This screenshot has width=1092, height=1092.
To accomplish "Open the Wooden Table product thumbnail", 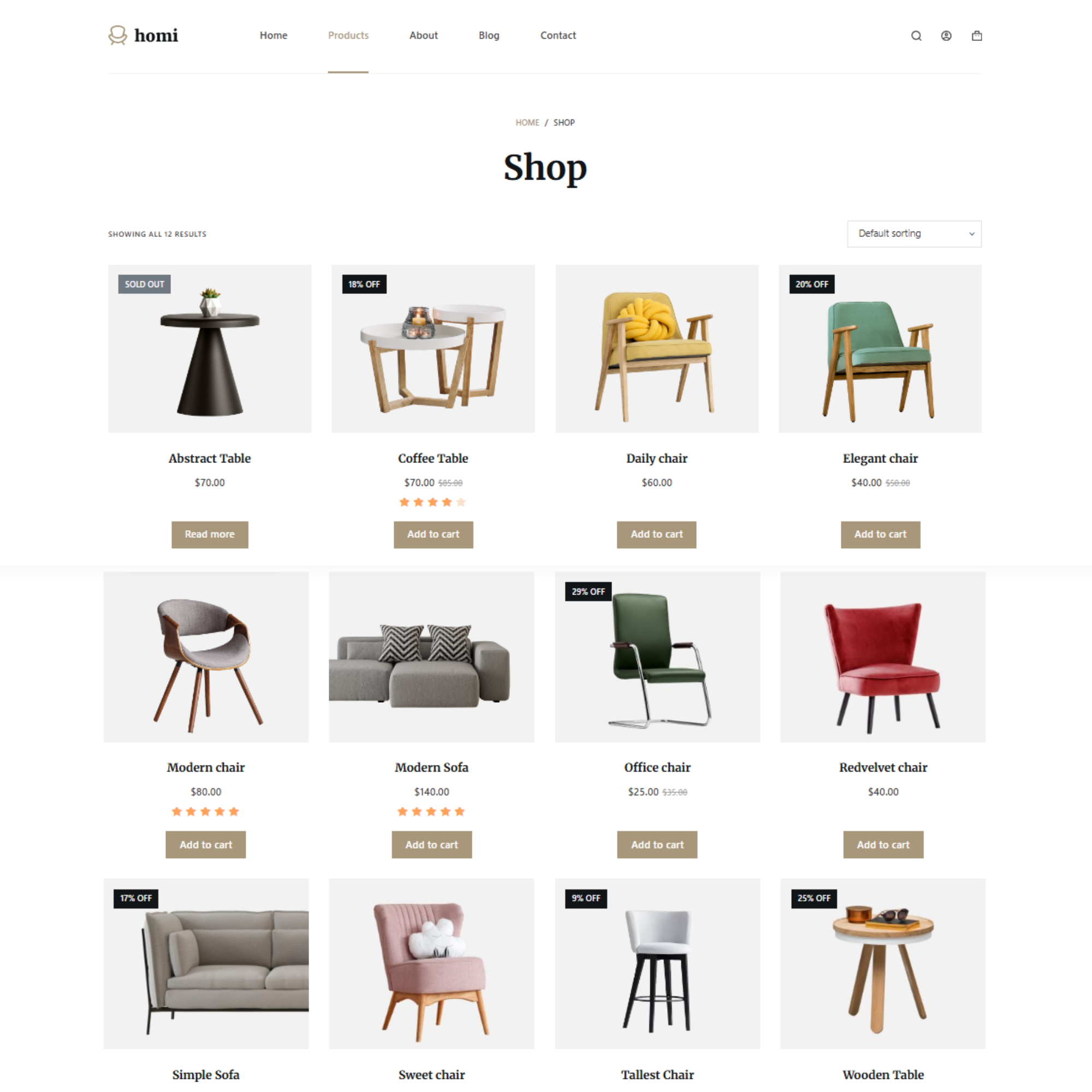I will [x=883, y=964].
